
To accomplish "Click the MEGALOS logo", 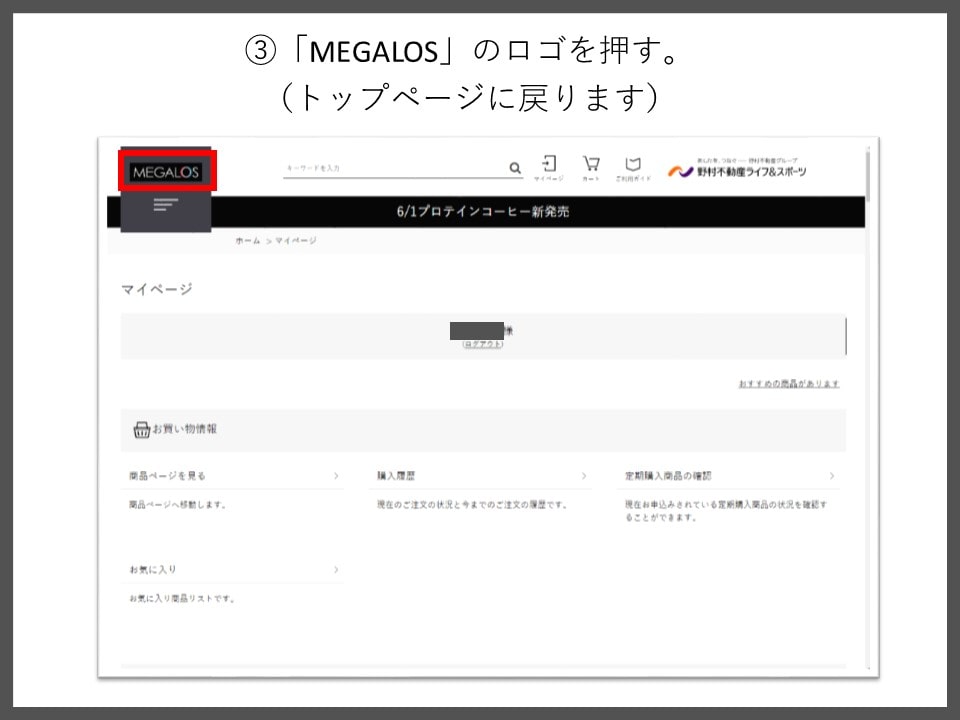I will tap(167, 172).
